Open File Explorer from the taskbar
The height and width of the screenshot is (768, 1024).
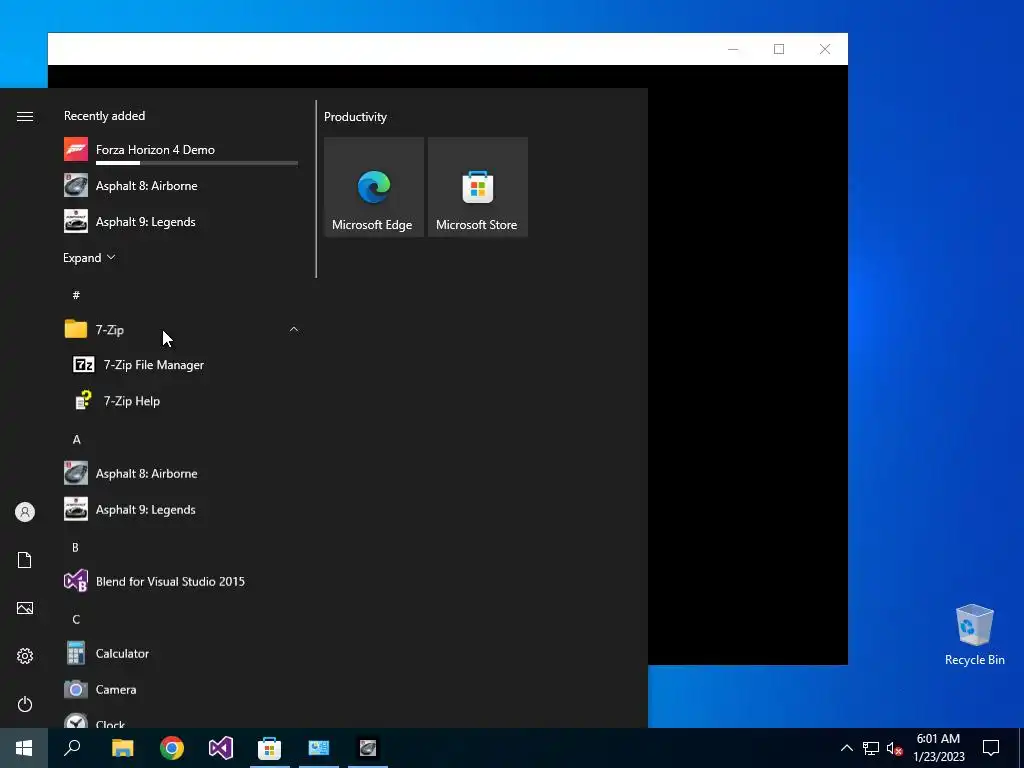122,748
